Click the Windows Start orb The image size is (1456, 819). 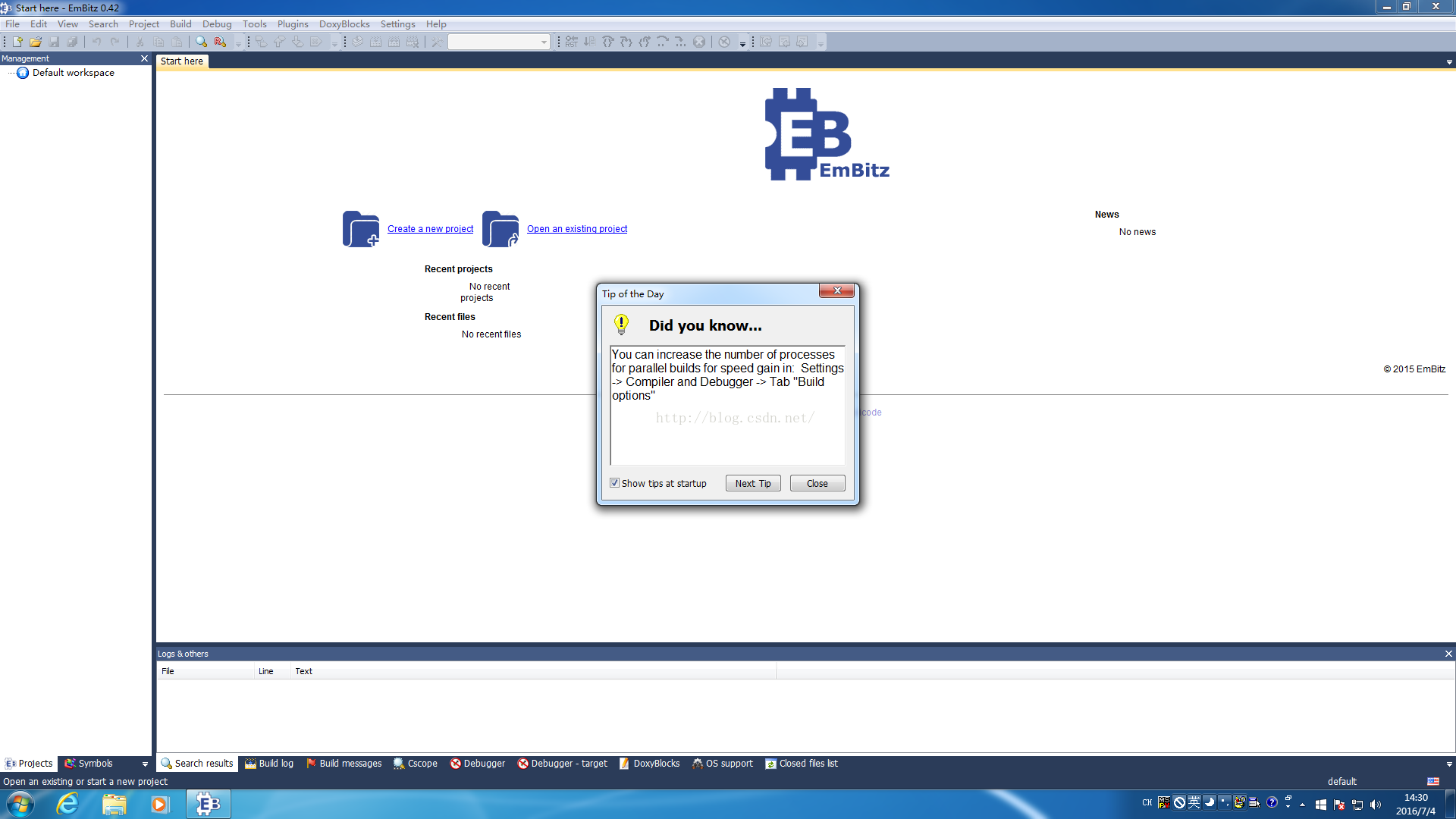coord(20,804)
